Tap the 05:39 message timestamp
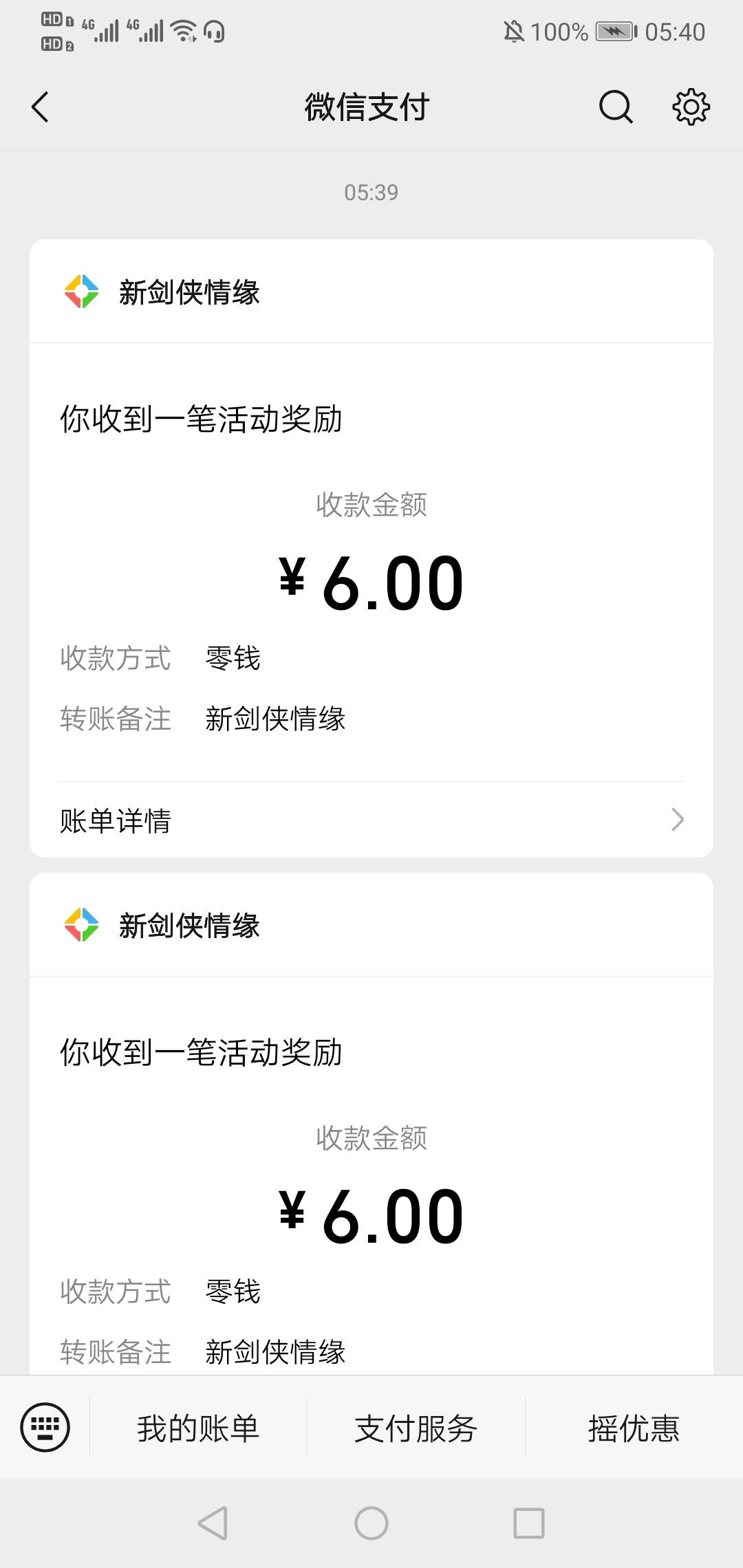 pos(371,193)
